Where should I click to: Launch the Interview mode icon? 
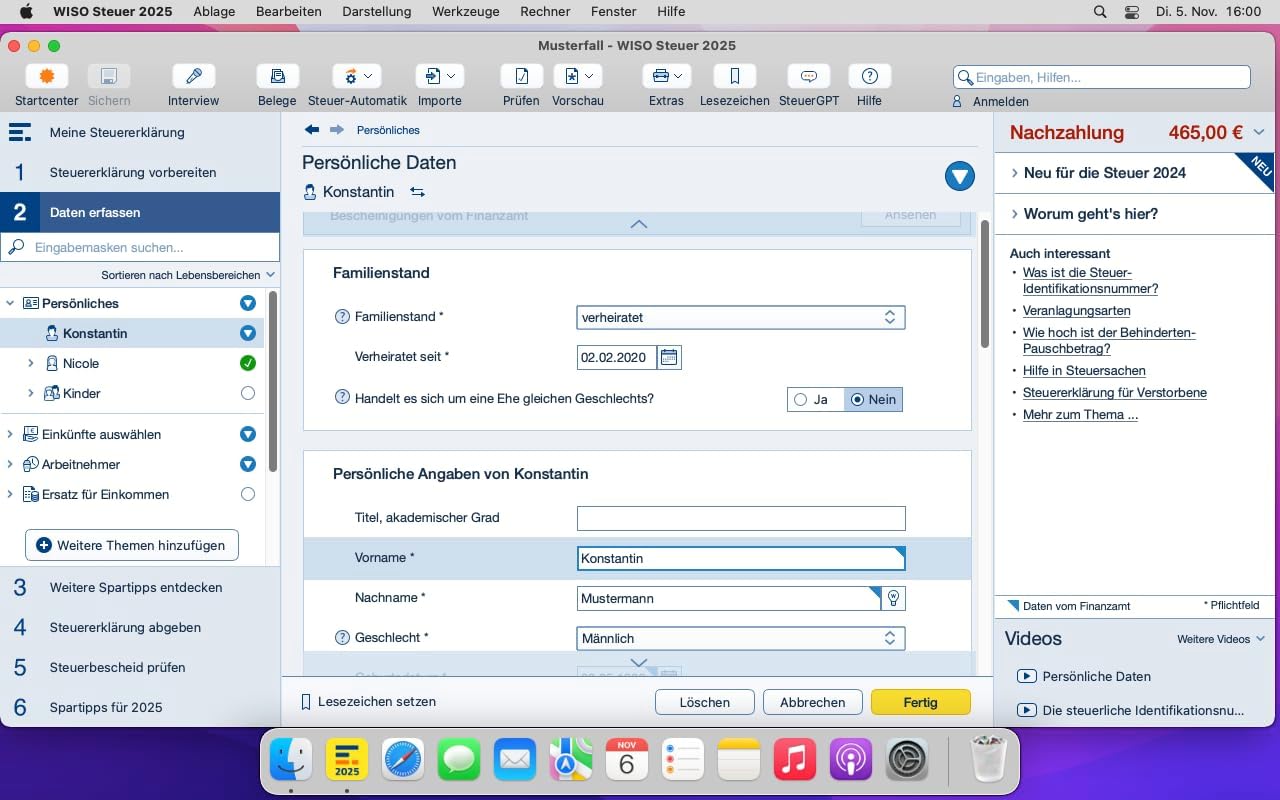click(194, 77)
